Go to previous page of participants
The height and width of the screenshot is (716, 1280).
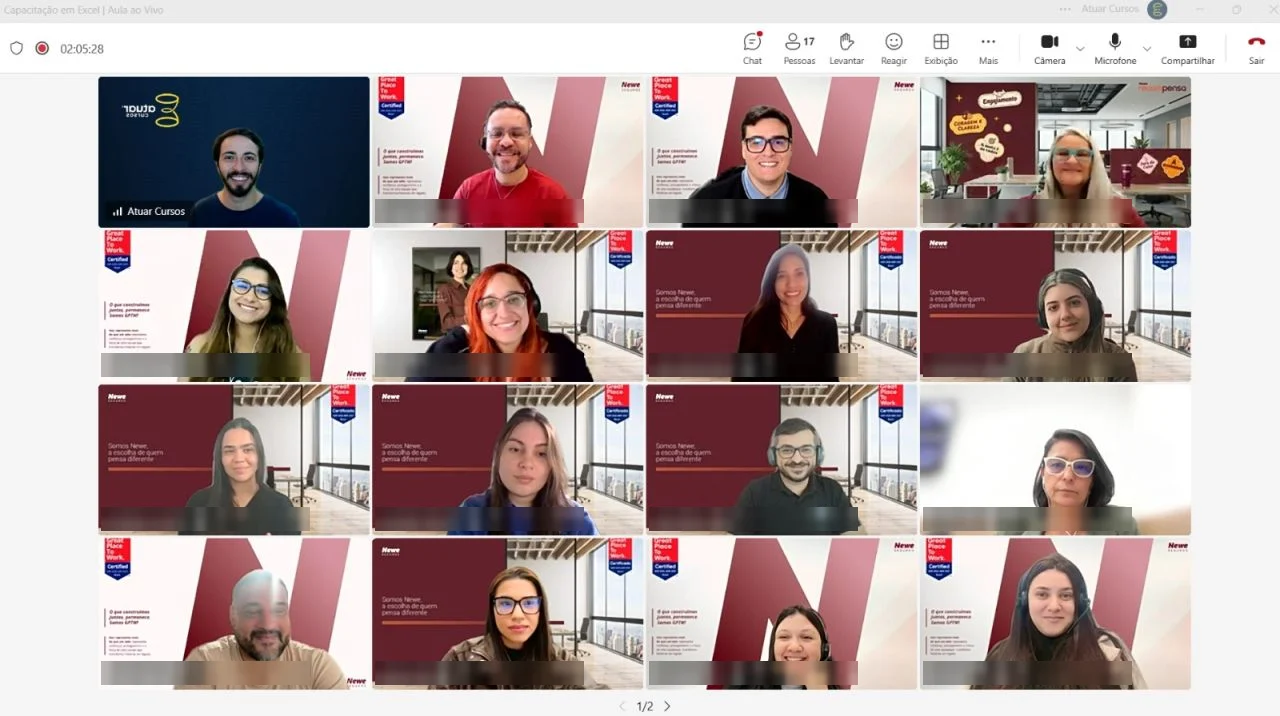coord(622,706)
